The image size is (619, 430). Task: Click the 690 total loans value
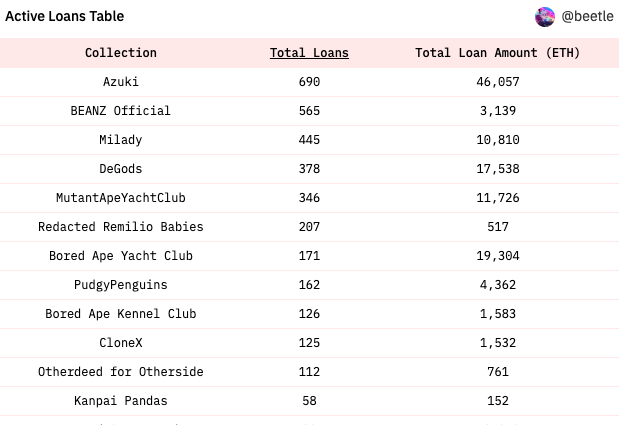pyautogui.click(x=309, y=82)
